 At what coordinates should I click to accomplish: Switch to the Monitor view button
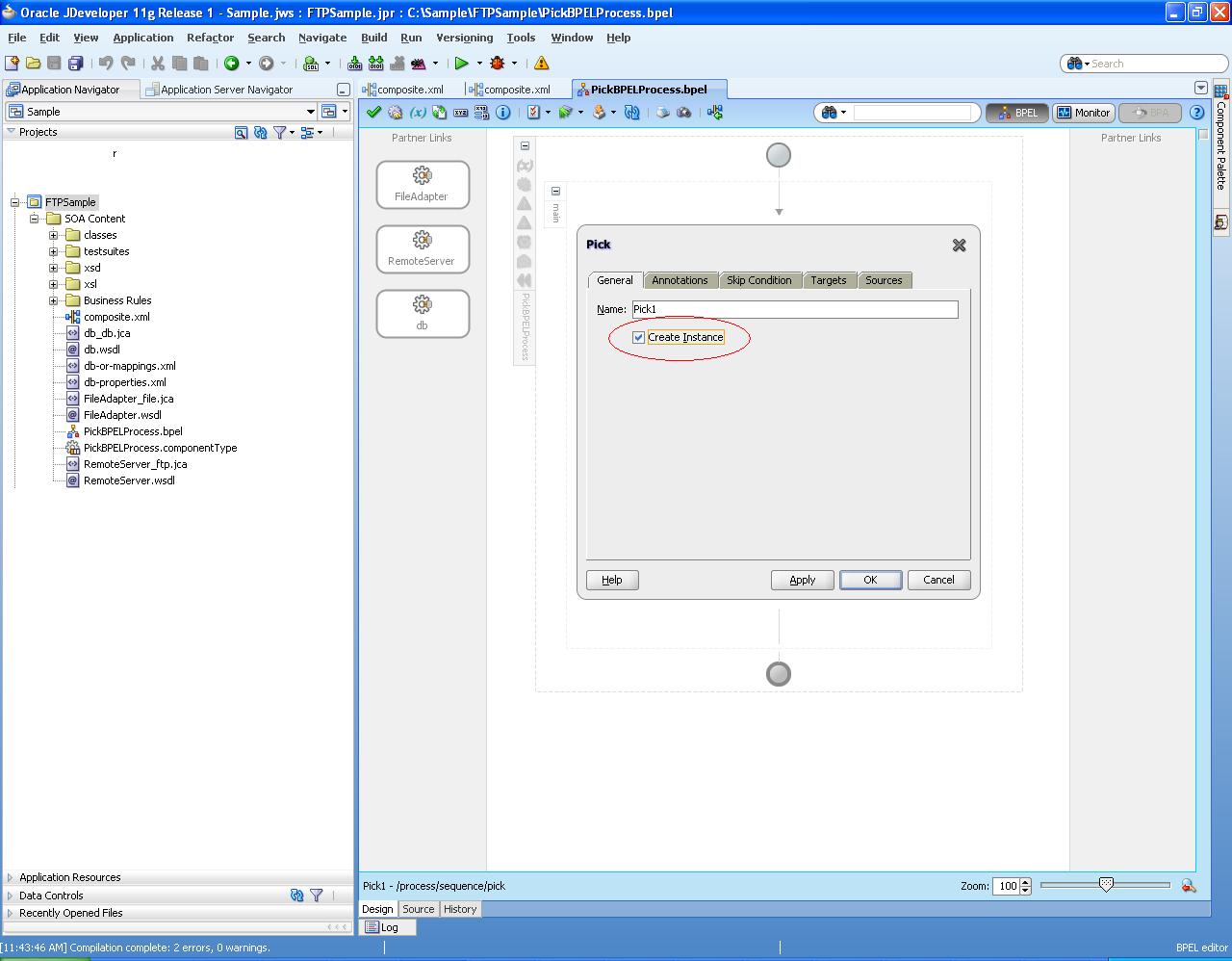tap(1083, 112)
